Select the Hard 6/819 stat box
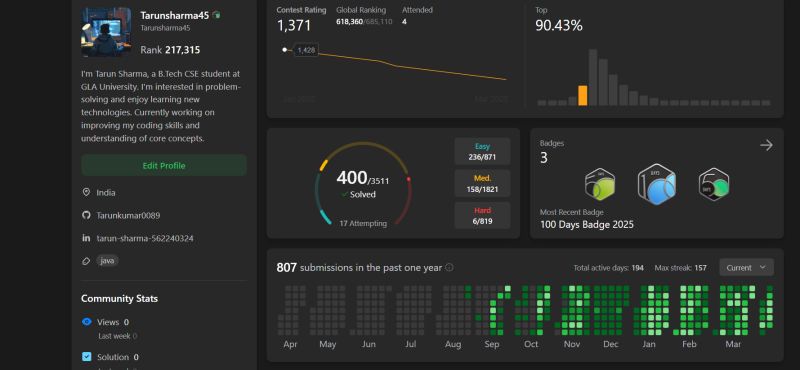Viewport: 800px width, 370px height. click(x=482, y=215)
